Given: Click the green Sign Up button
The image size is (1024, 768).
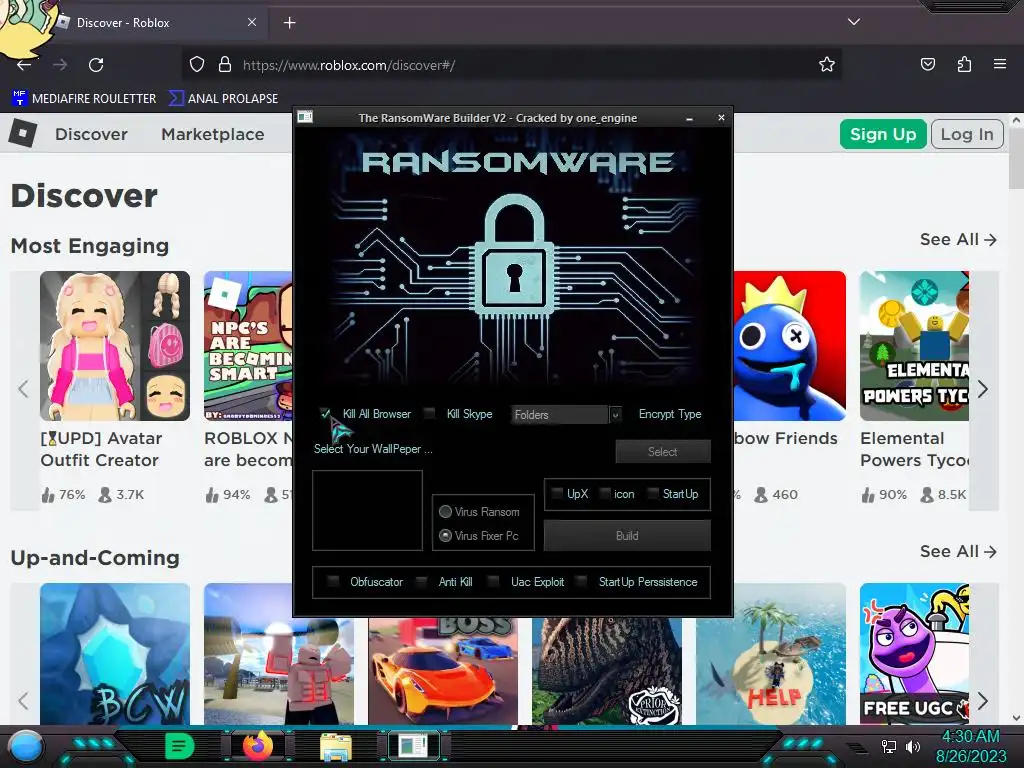Looking at the screenshot, I should (x=883, y=134).
